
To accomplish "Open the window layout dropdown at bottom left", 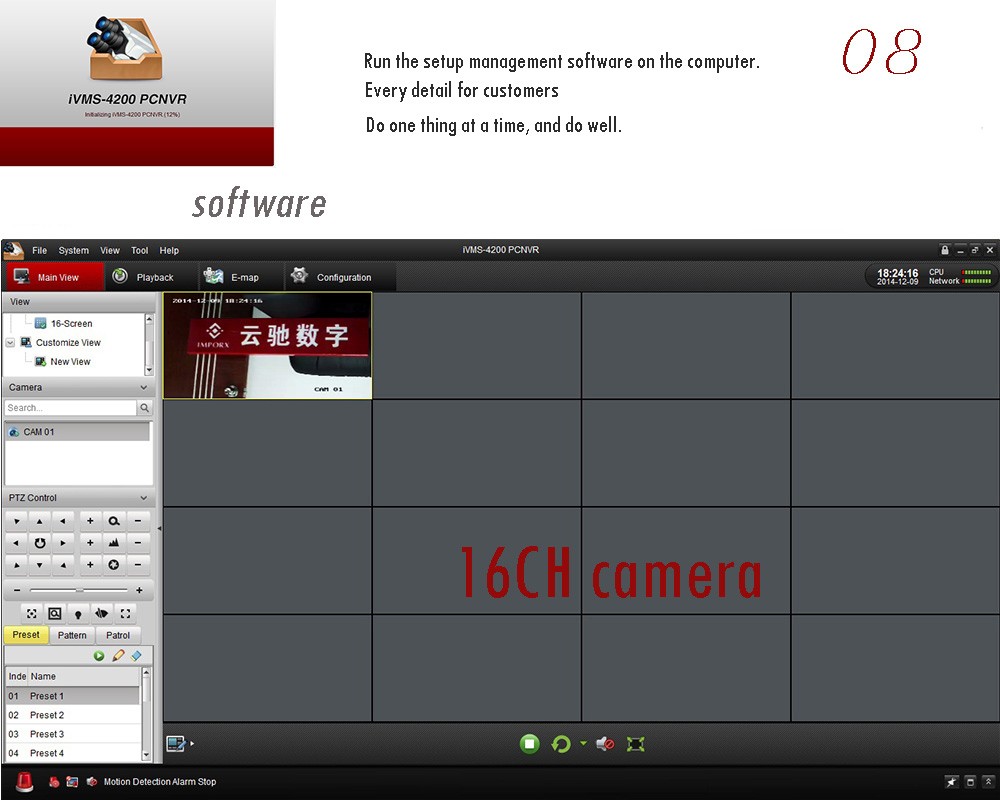I will click(180, 744).
